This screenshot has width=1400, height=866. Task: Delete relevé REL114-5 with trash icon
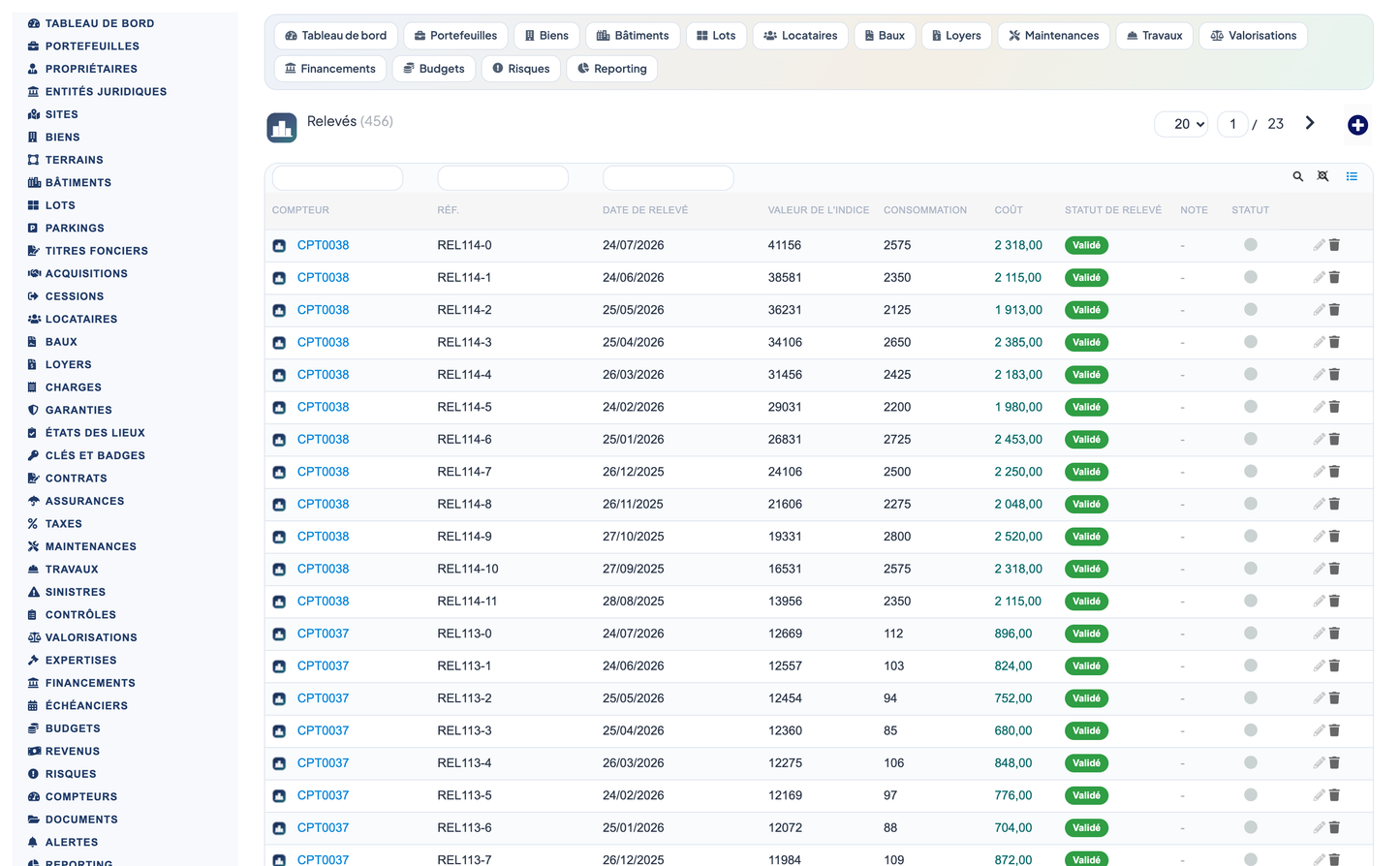(x=1334, y=407)
